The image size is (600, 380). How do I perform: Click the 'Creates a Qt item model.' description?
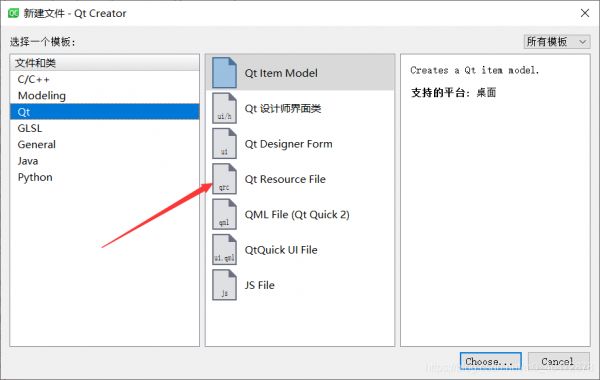coord(474,70)
